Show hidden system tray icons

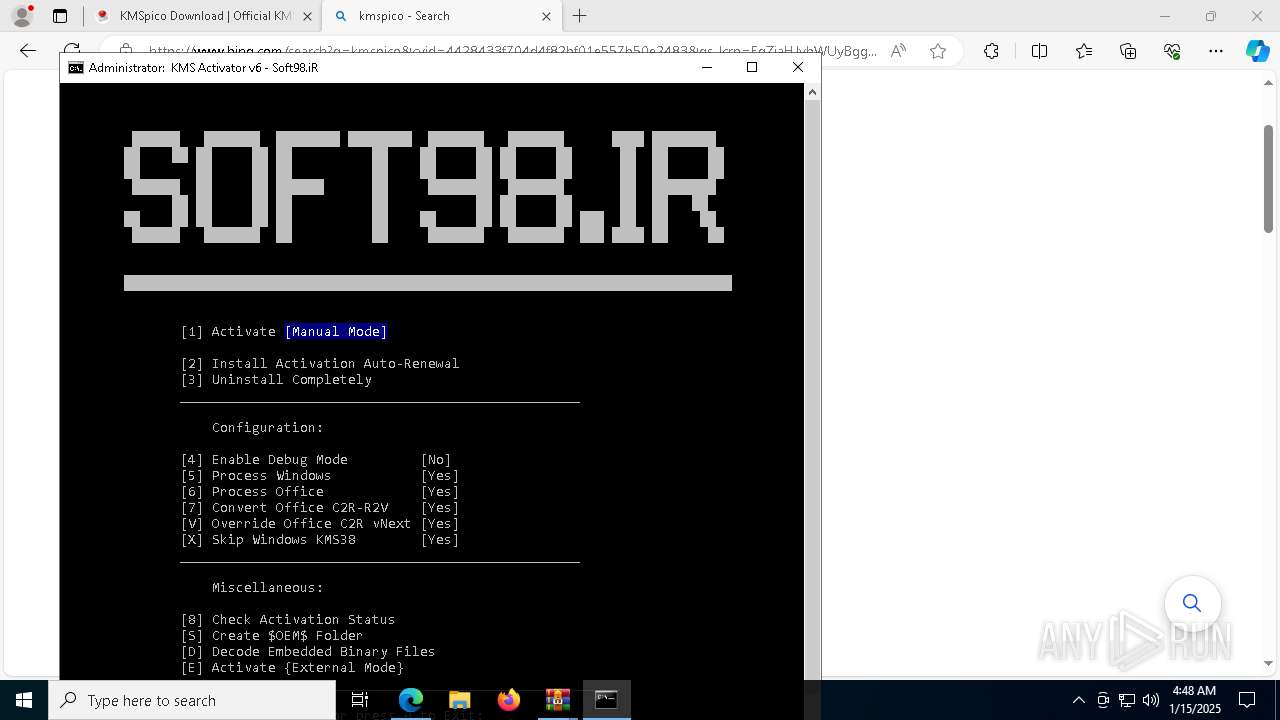click(1078, 700)
